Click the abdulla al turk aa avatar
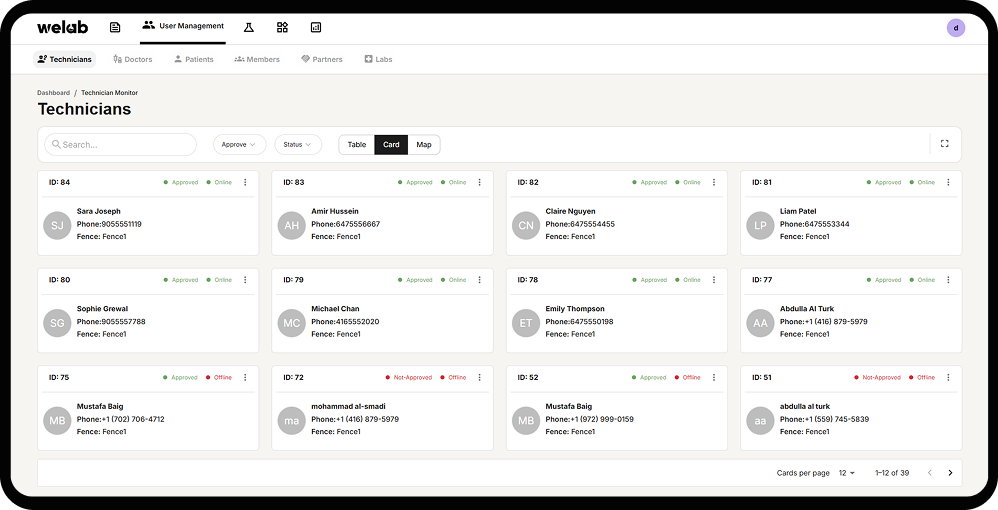This screenshot has width=998, height=510. (760, 420)
